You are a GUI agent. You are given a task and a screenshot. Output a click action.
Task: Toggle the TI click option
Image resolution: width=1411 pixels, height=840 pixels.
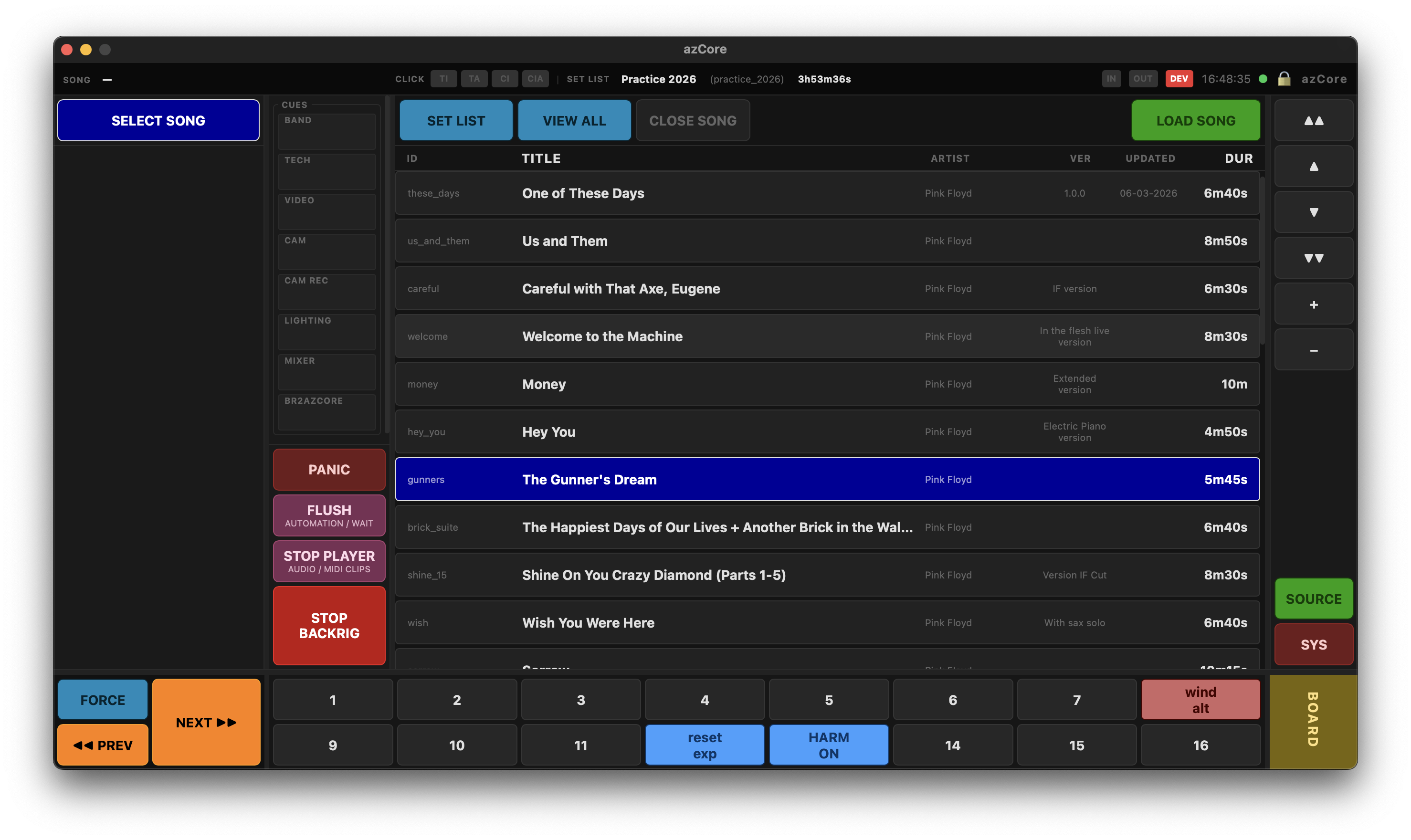click(x=444, y=79)
